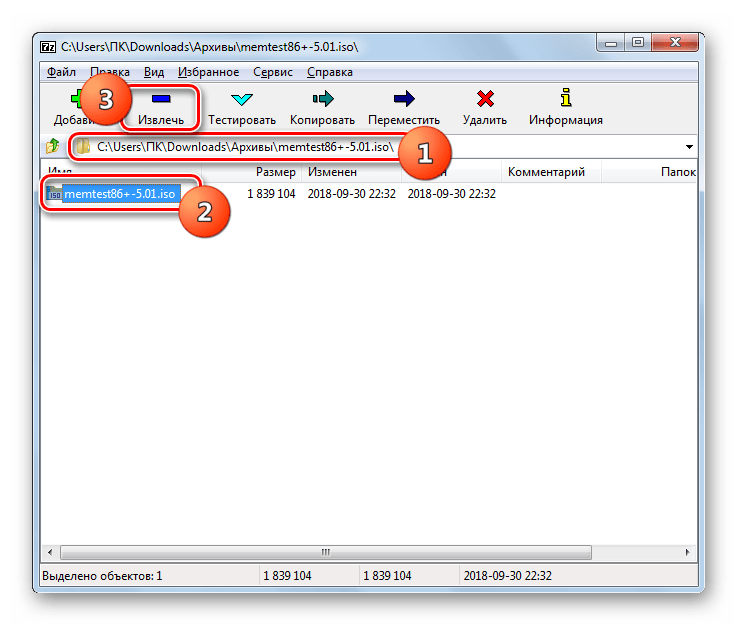The image size is (738, 626).
Task: Click the Move (Переместить) toolbar icon
Action: point(404,99)
